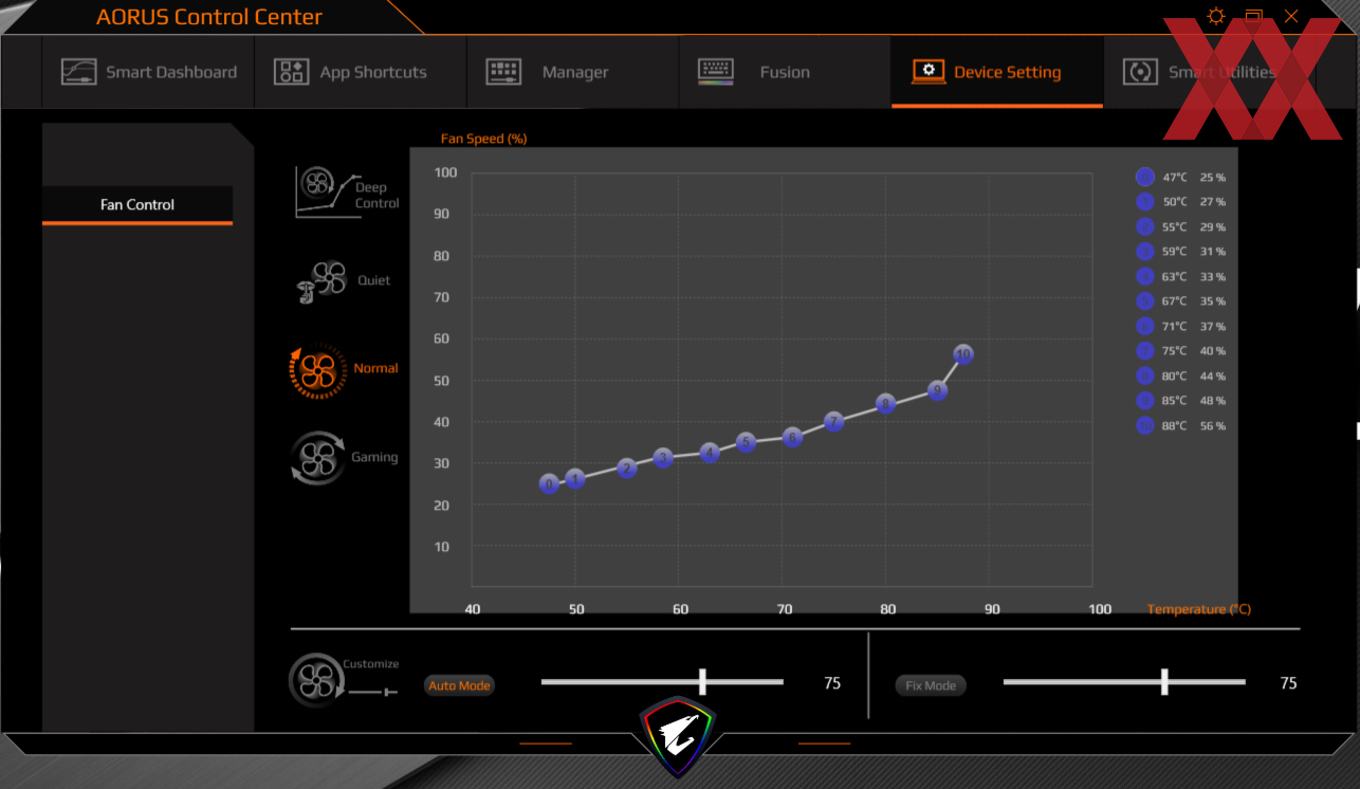The image size is (1360, 789).
Task: Select curve point 2 on graph
Action: pos(627,468)
